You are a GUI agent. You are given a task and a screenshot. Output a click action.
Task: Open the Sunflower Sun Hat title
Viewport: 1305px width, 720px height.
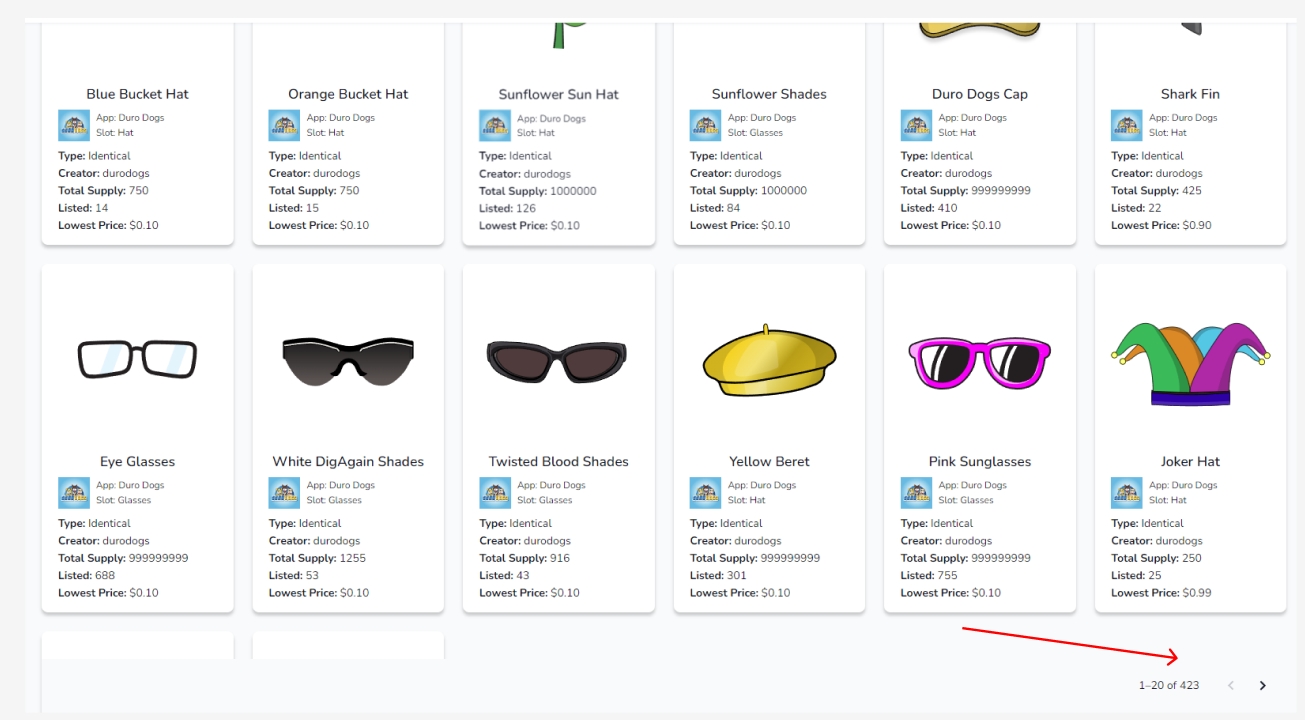559,94
